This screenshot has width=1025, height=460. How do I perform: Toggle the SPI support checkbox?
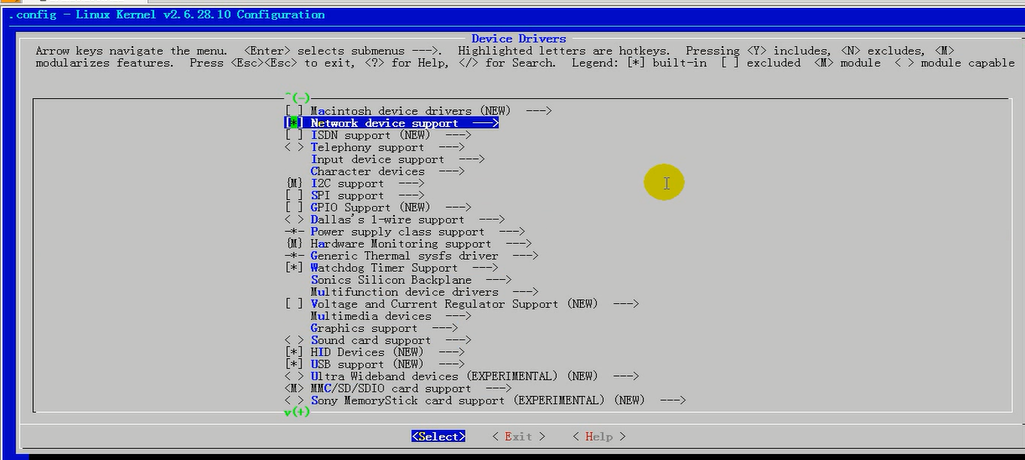tap(294, 195)
